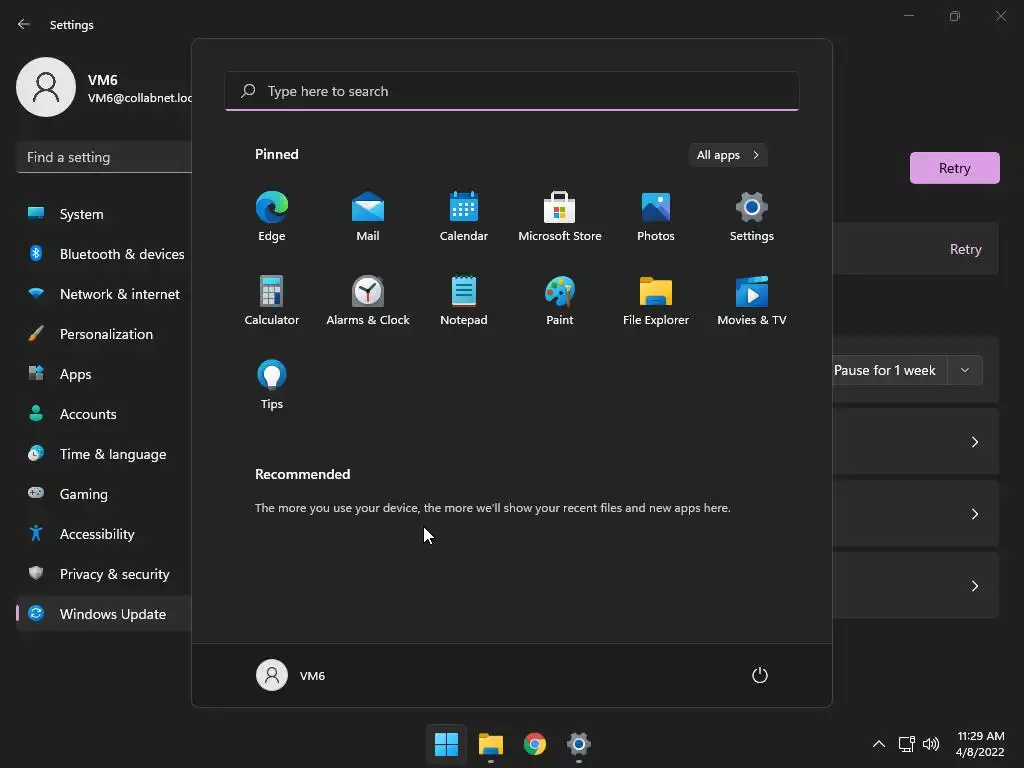The width and height of the screenshot is (1024, 768).
Task: Open Alarms & Clock app
Action: tap(368, 300)
